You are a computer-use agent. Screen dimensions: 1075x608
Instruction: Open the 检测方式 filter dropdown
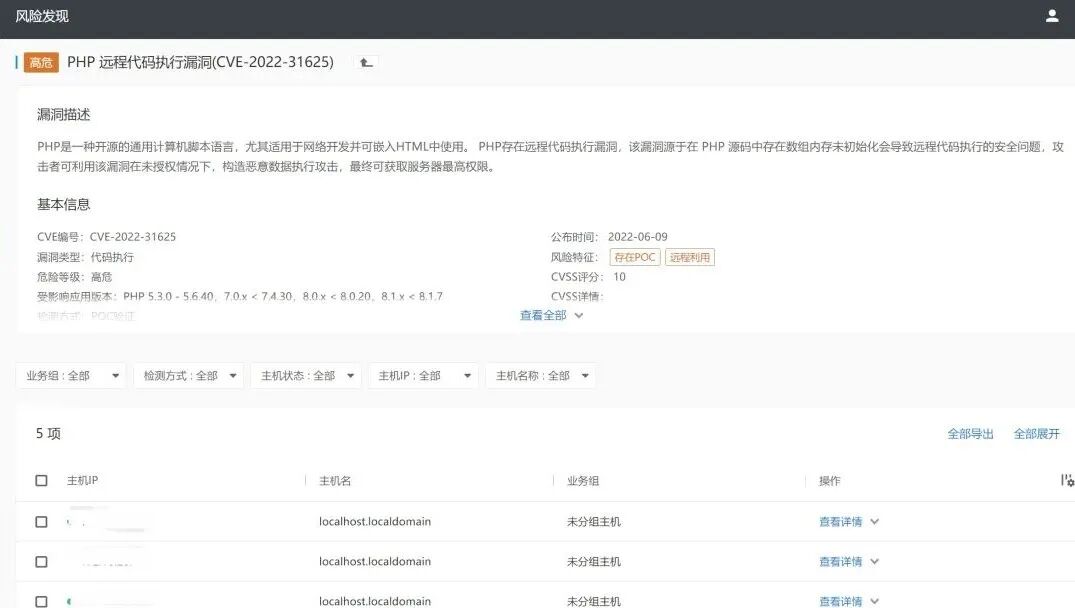pyautogui.click(x=189, y=376)
